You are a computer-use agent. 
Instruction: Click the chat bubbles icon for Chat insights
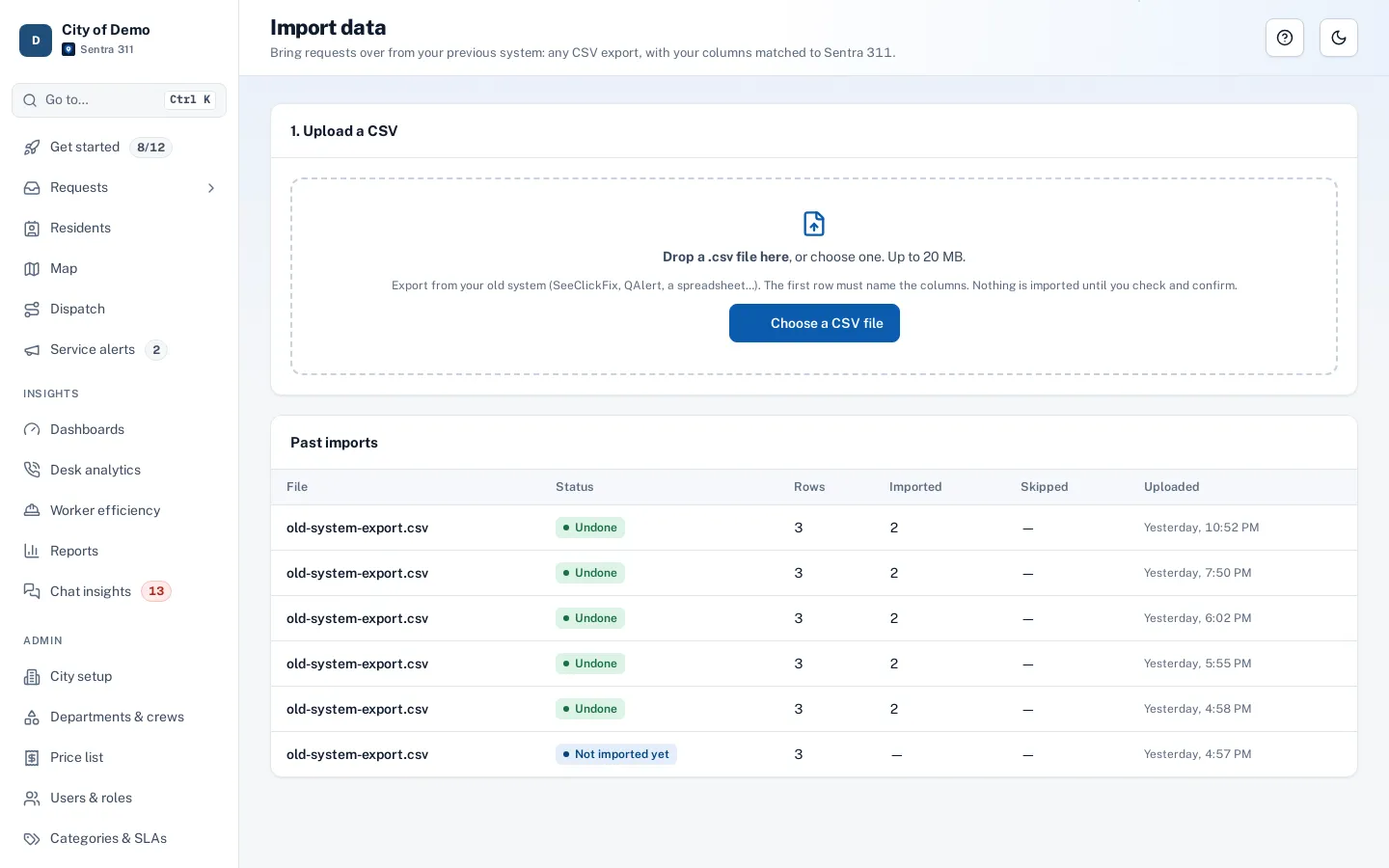[32, 592]
